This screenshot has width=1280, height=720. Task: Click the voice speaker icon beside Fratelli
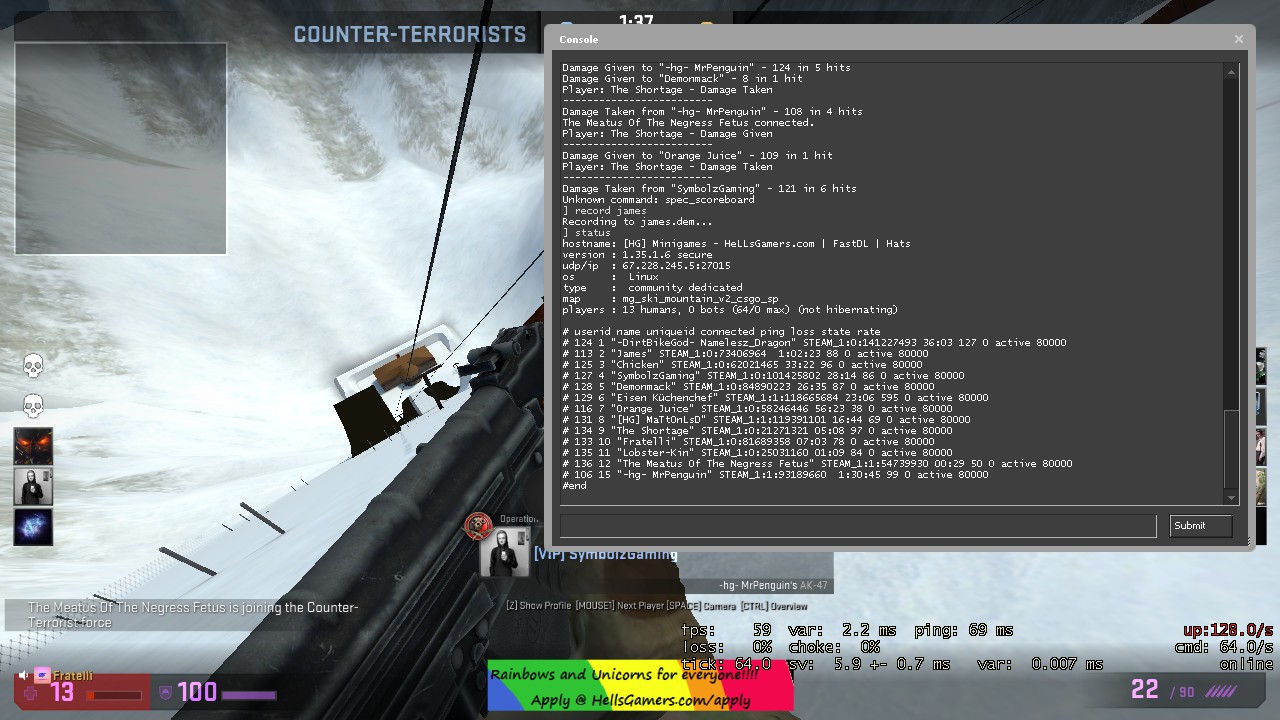tap(23, 675)
